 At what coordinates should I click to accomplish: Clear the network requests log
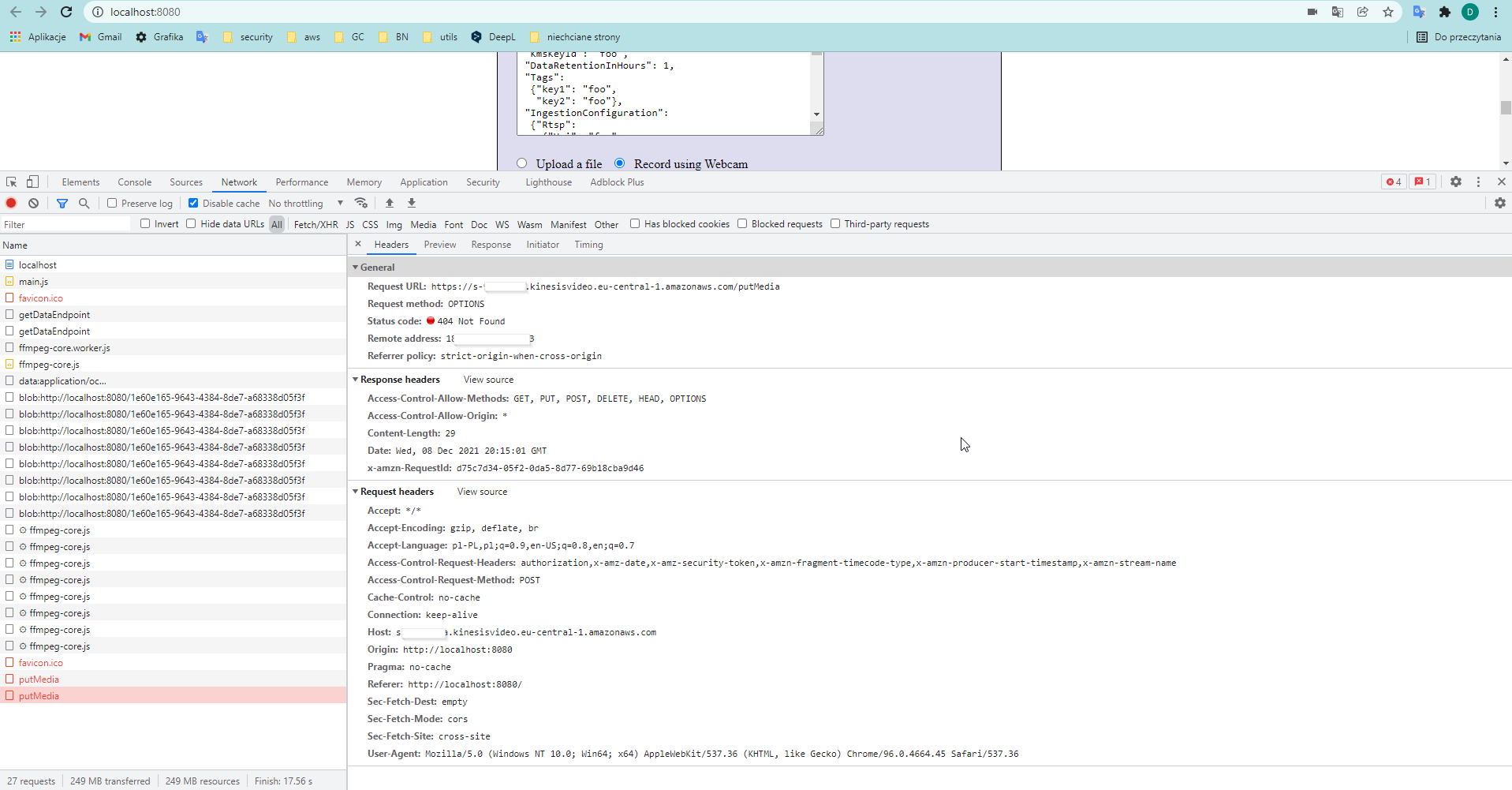pos(34,203)
